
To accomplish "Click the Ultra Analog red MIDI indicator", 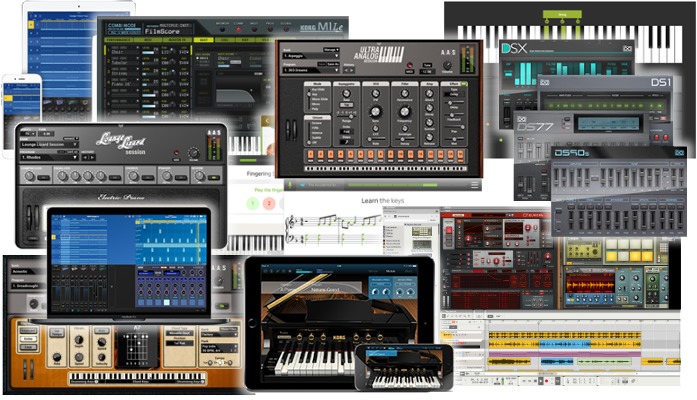I will (x=410, y=65).
